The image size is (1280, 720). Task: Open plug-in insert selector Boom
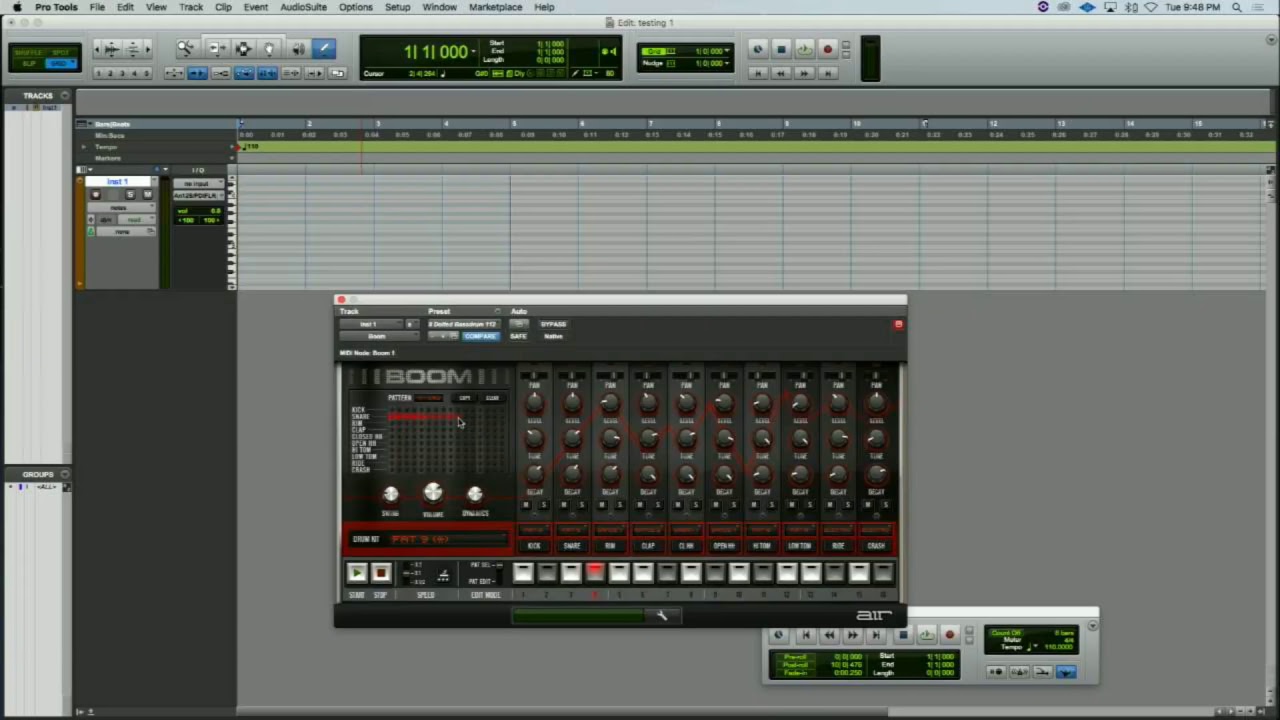[378, 336]
